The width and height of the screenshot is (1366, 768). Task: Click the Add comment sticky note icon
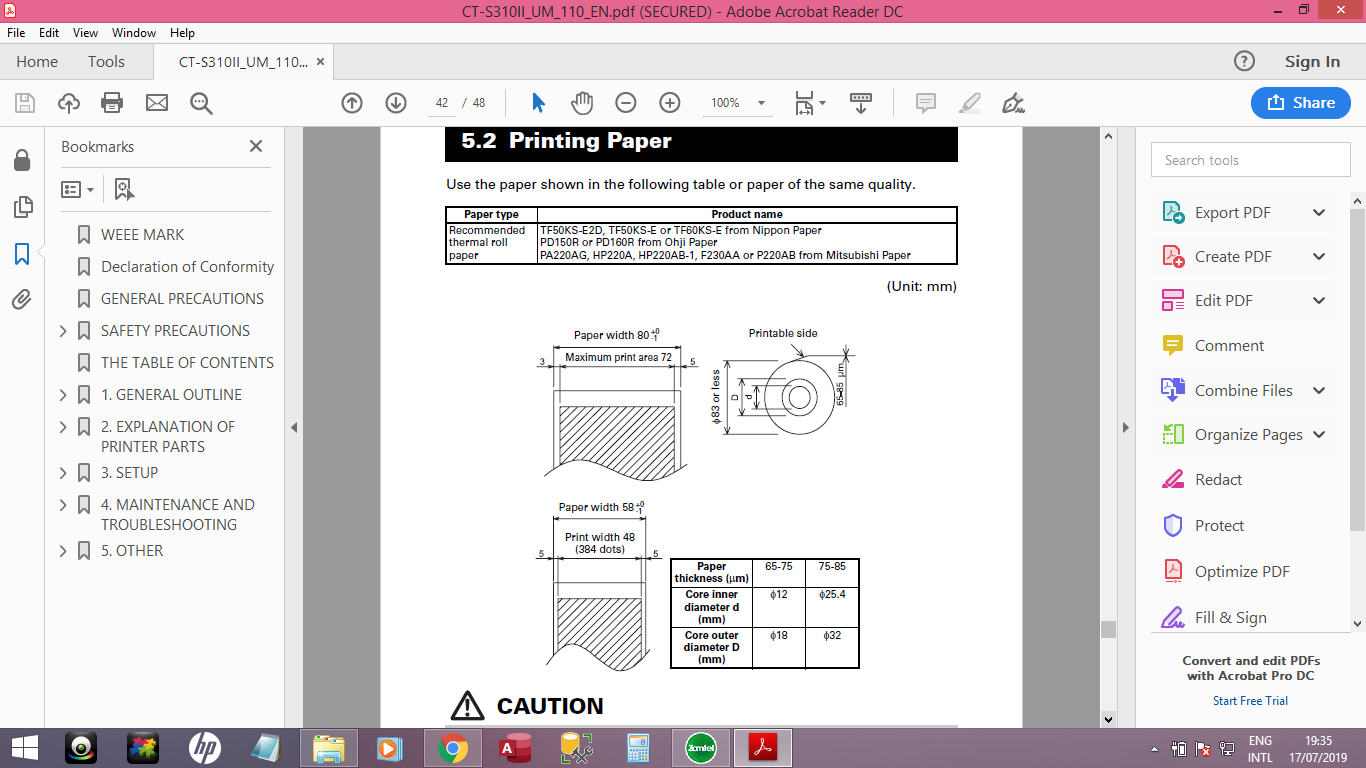tap(926, 103)
